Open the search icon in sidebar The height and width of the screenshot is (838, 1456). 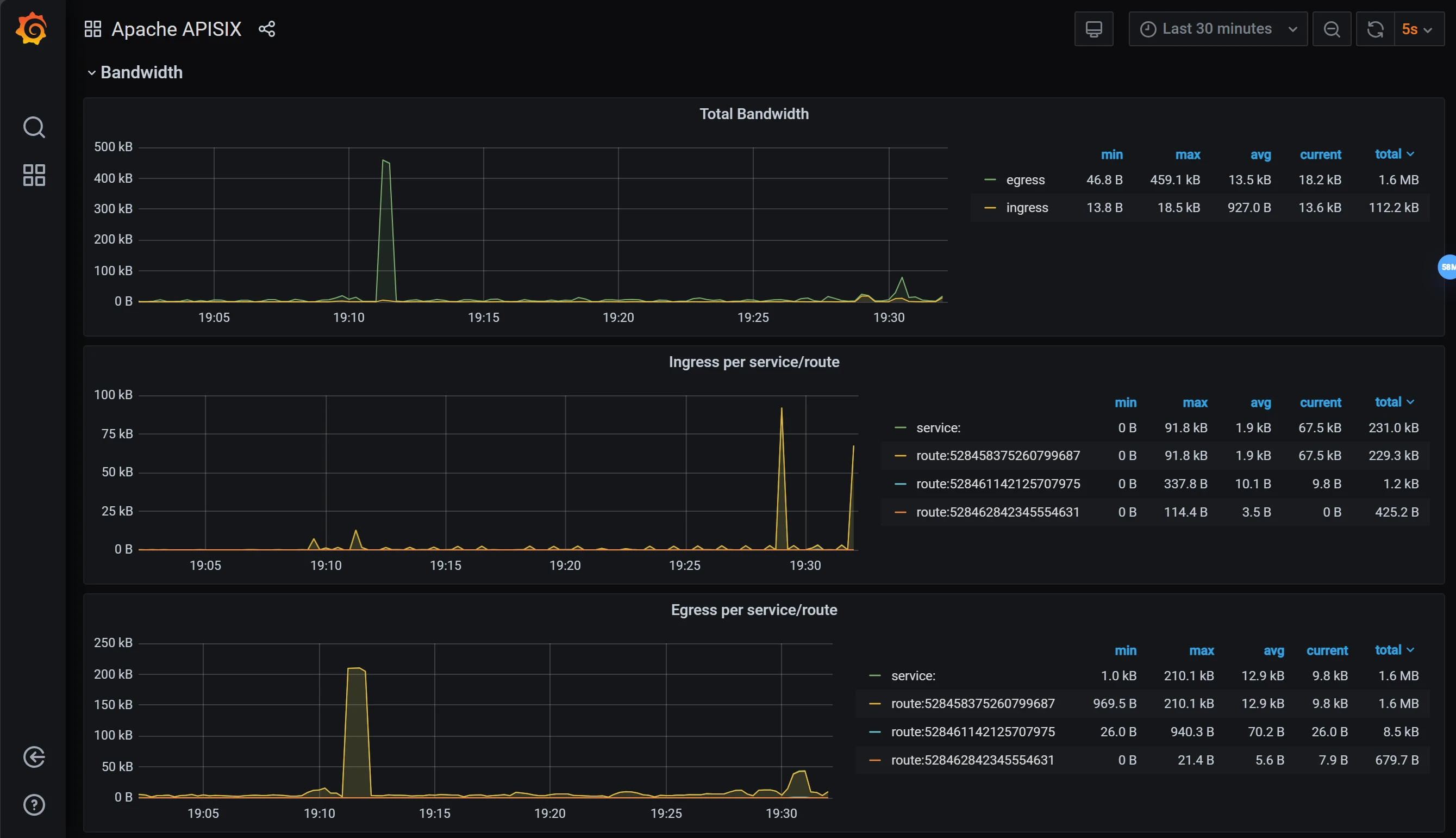pyautogui.click(x=34, y=127)
